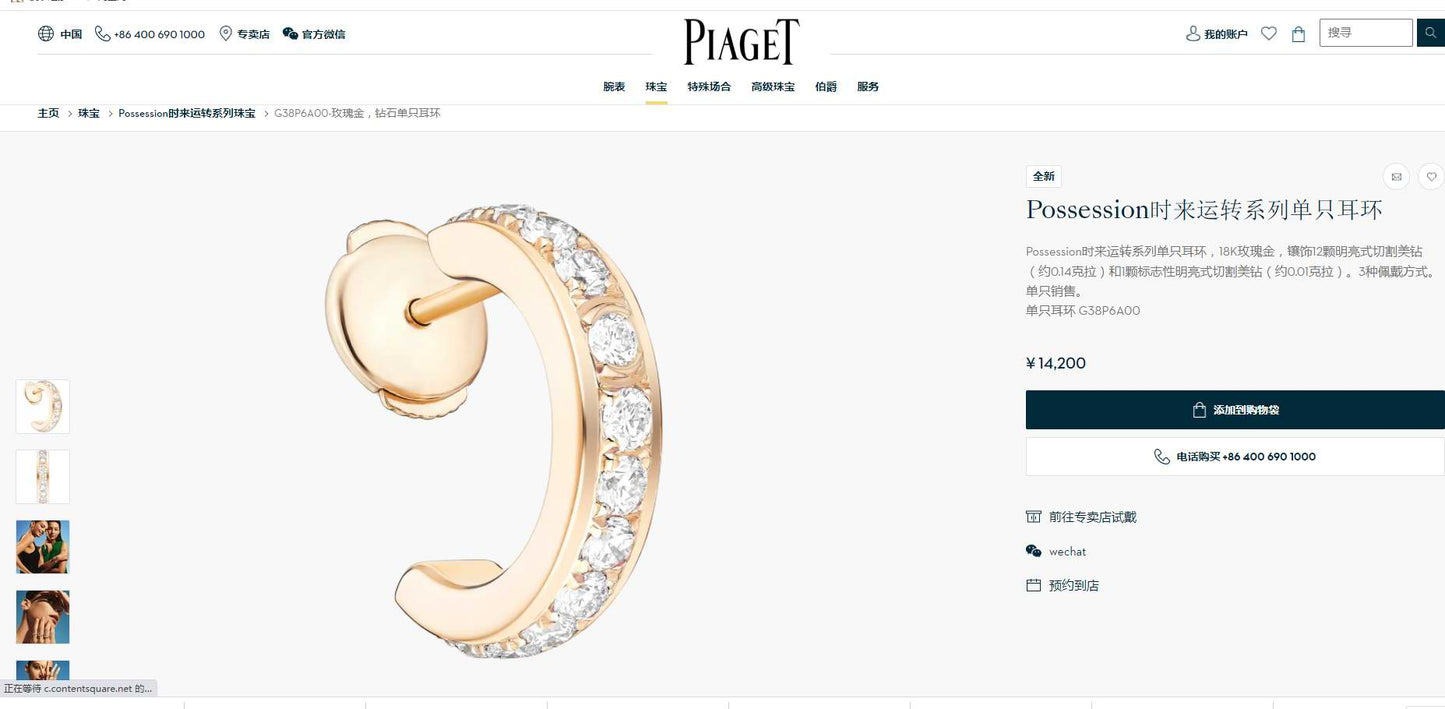Go to the Possession时来运转系列珠宝 breadcrumb
1445x709 pixels.
click(x=187, y=114)
